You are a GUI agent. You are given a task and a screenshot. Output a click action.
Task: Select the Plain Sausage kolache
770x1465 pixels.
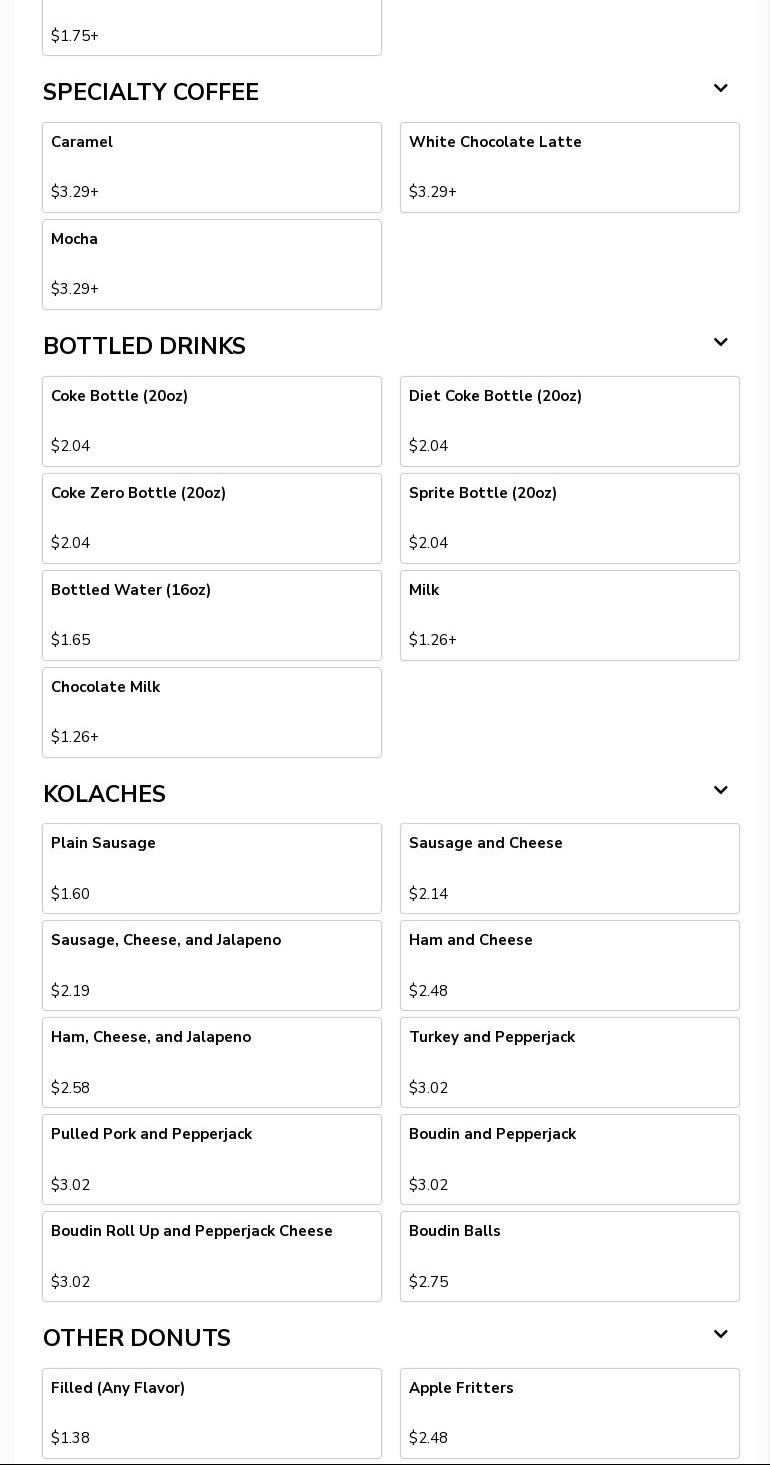(x=212, y=868)
